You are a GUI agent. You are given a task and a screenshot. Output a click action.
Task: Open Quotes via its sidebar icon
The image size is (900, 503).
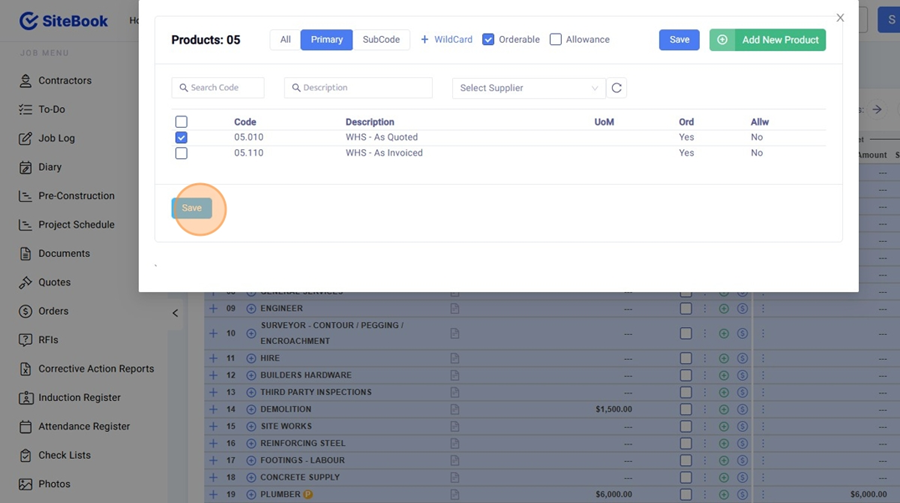pos(26,283)
